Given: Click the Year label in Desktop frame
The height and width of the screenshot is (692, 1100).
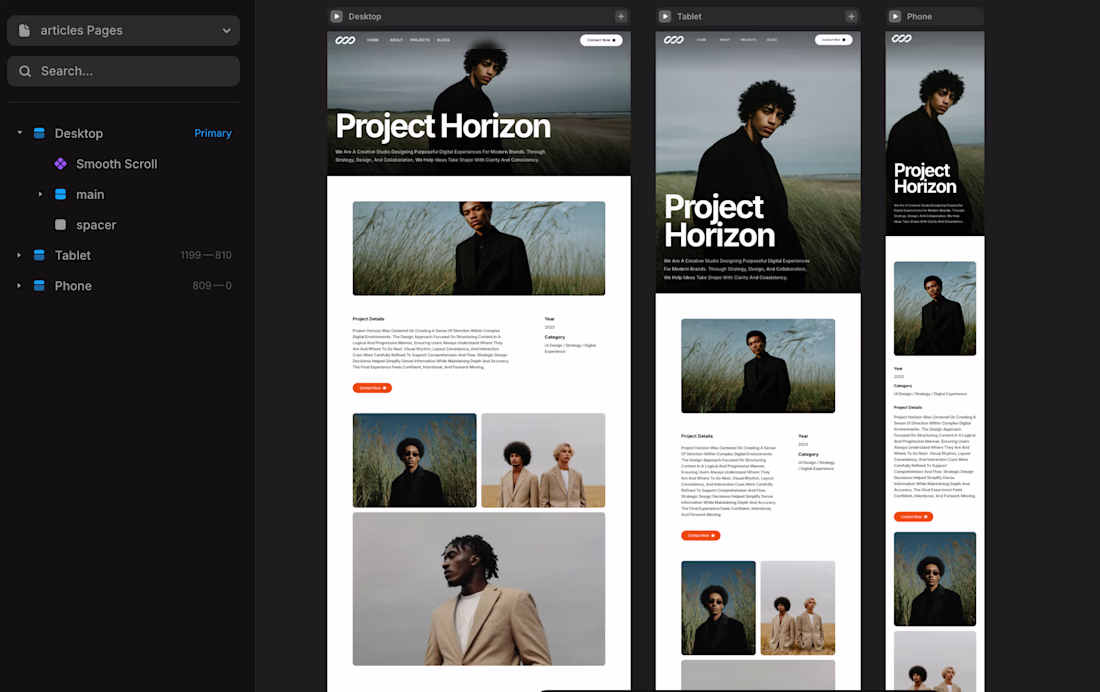Looking at the screenshot, I should point(549,319).
